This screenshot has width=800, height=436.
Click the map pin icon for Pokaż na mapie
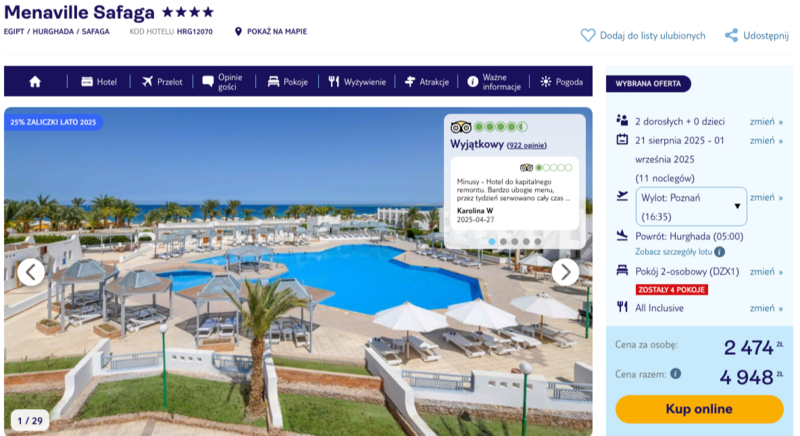tap(238, 32)
